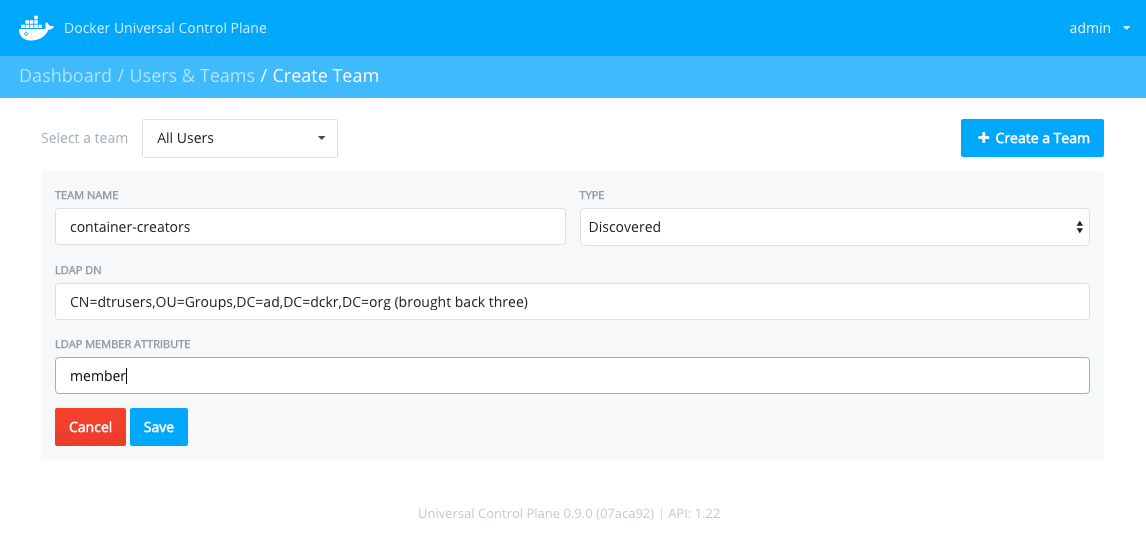This screenshot has width=1146, height=546.
Task: Click the caret arrow in All Users dropdown
Action: click(322, 138)
